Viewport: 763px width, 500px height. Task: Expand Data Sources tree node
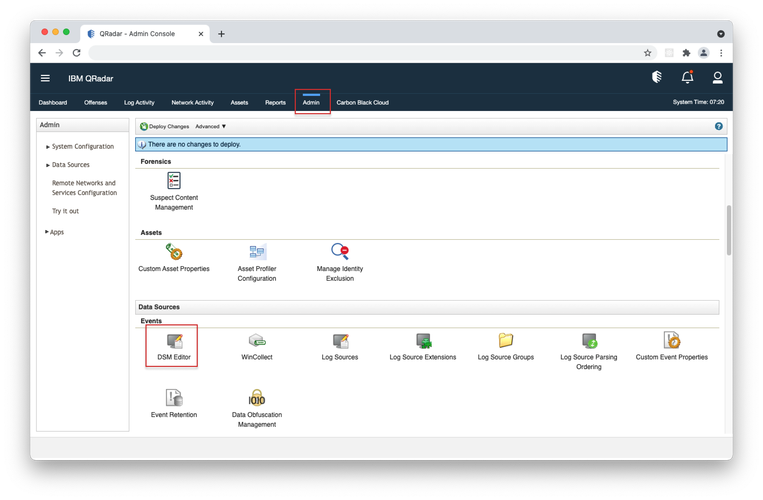tap(70, 164)
